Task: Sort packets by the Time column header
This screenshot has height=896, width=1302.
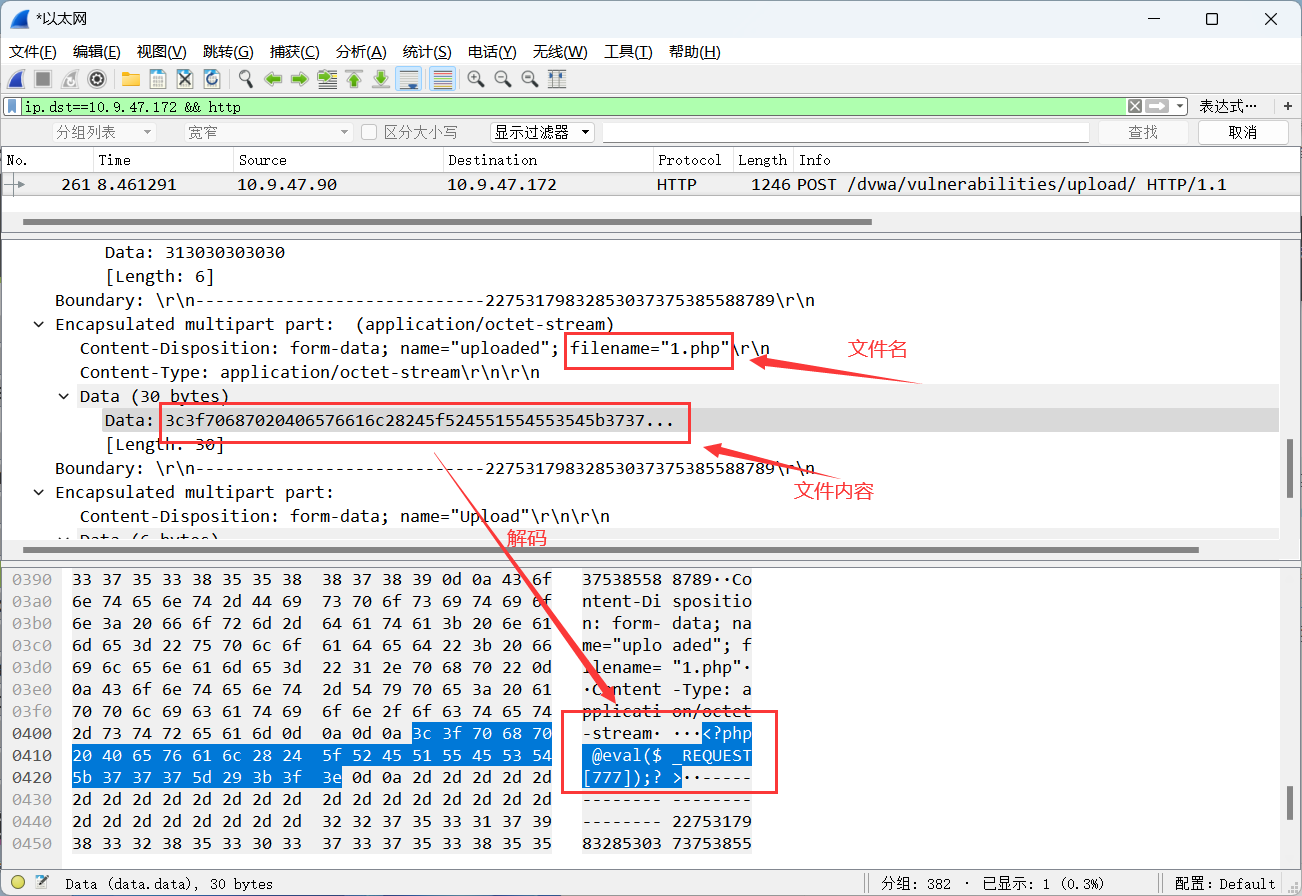Action: [163, 160]
